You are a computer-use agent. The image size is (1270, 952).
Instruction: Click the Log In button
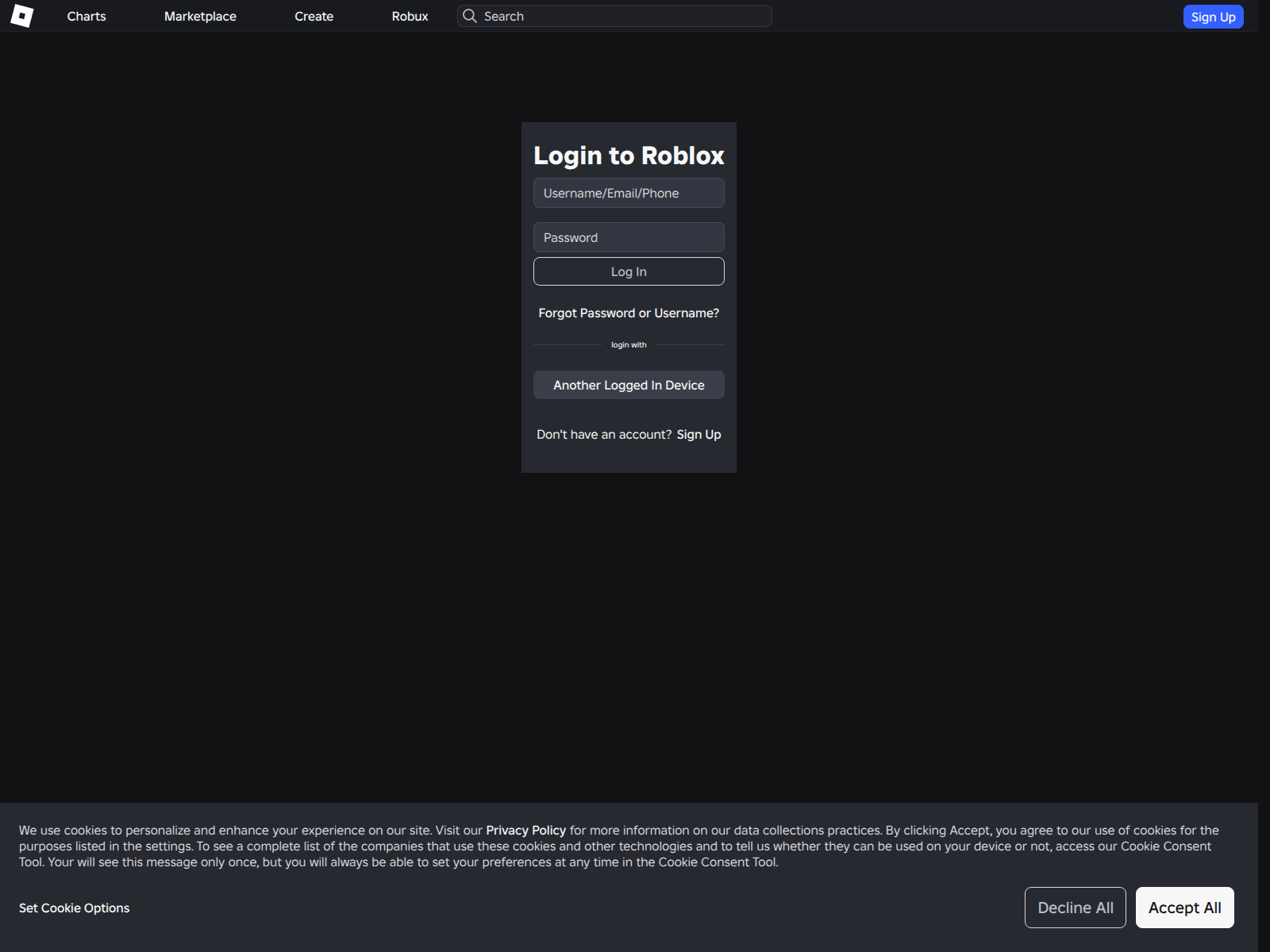(629, 271)
